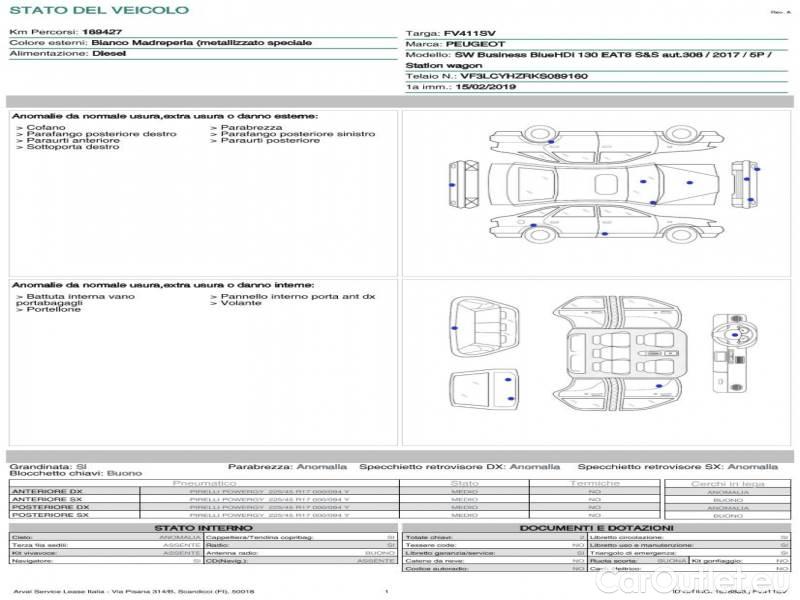Click the blue damage dot on the front-view diagram

point(452,185)
